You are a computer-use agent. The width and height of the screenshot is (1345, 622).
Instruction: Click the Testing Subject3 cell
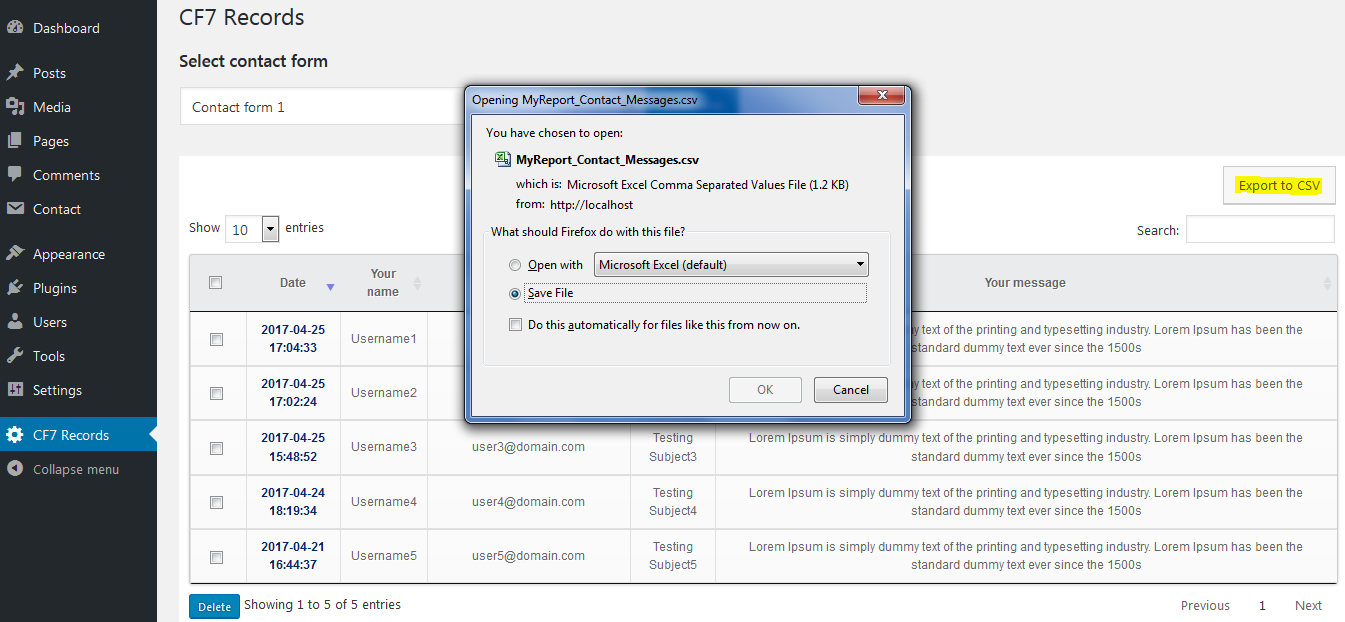pyautogui.click(x=673, y=447)
